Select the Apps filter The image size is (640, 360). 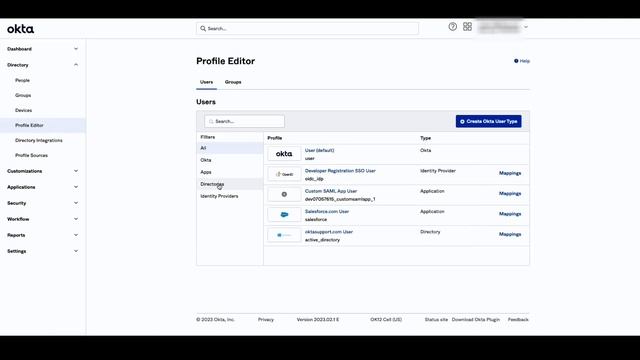click(x=230, y=172)
